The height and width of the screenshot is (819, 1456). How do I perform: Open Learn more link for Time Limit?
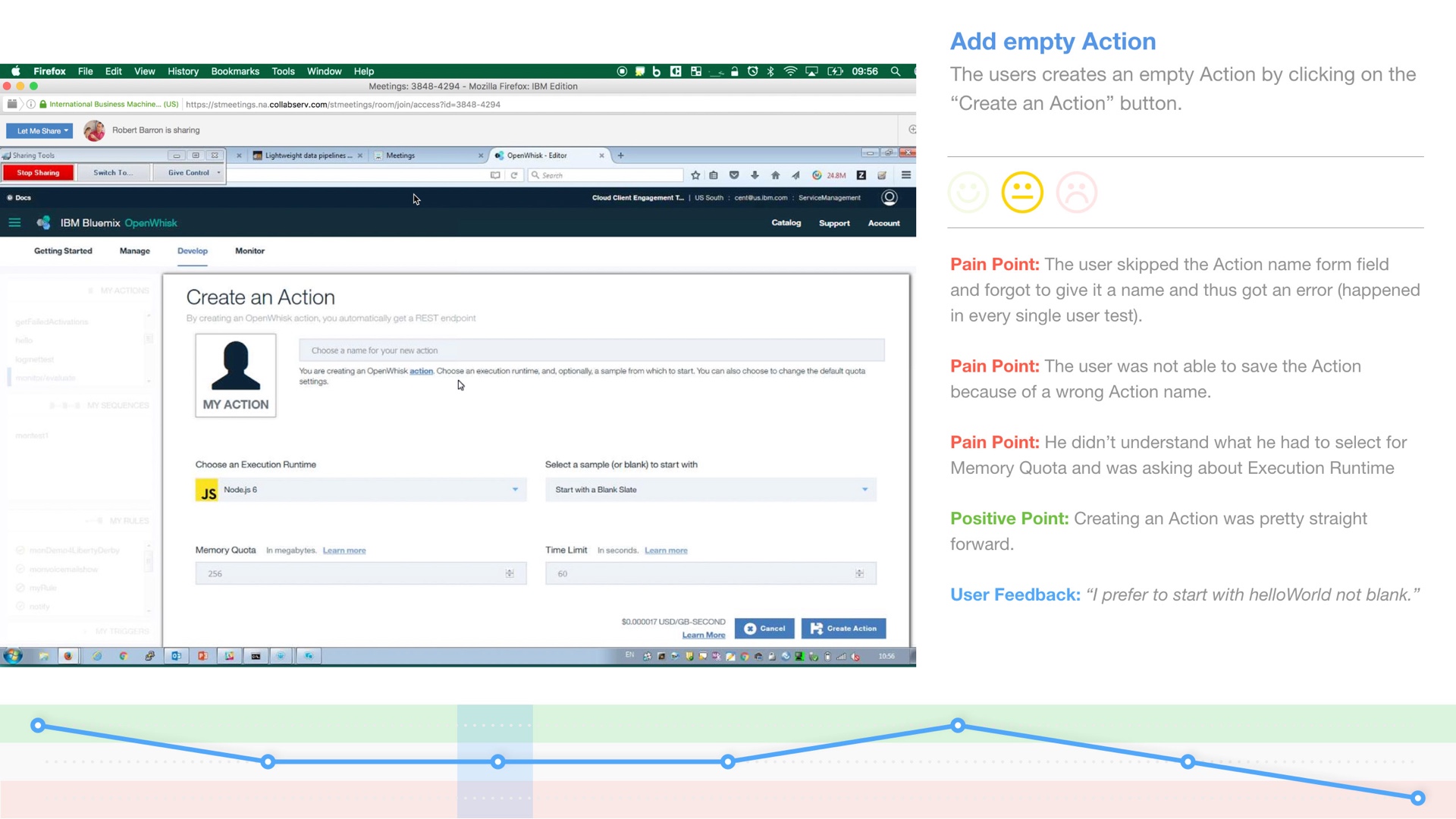[x=666, y=551]
